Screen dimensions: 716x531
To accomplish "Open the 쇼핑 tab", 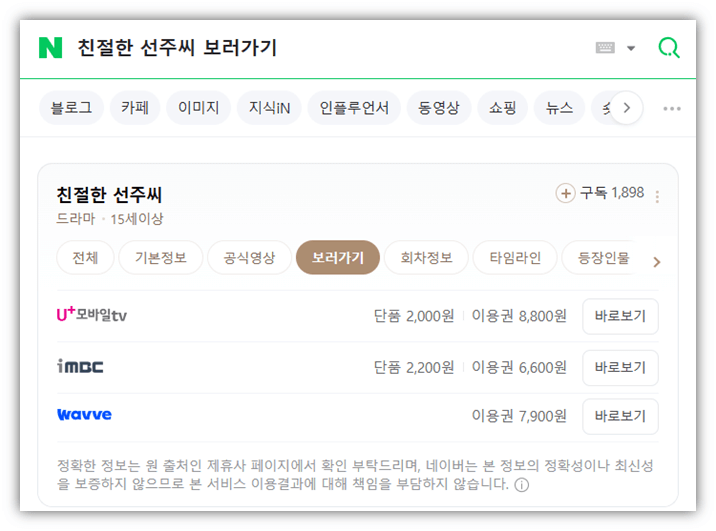I will tap(503, 108).
